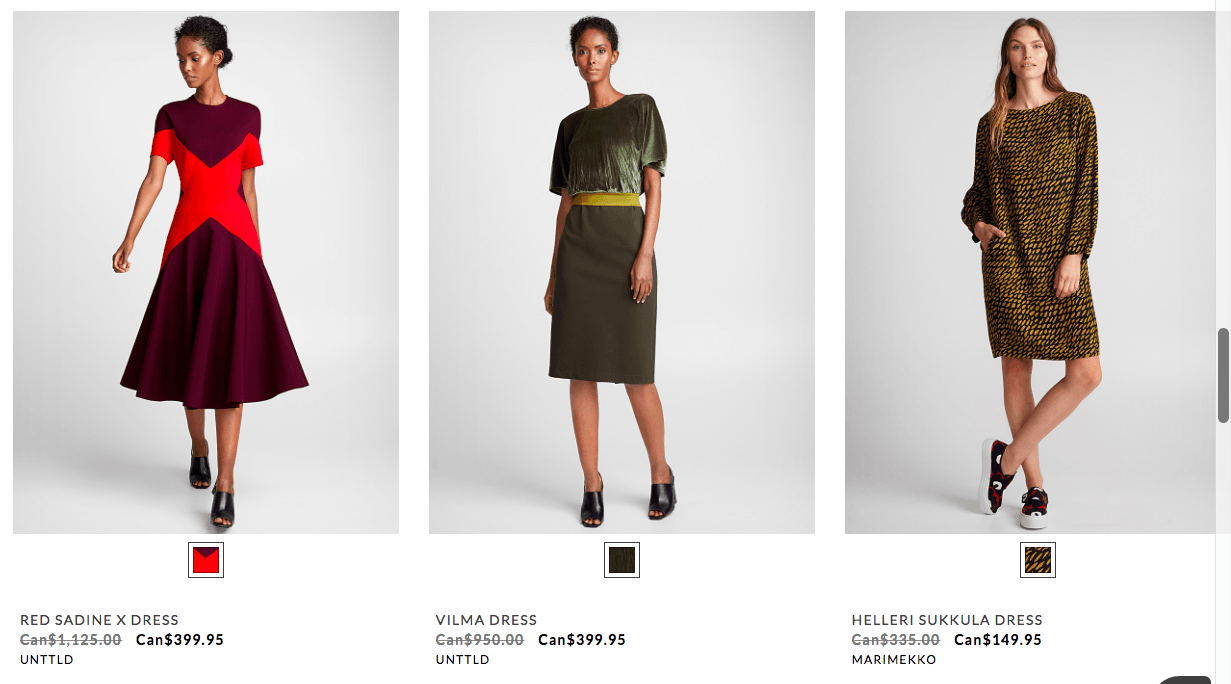Open the dark chat widget in bottom corner
Viewport: 1231px width, 684px height.
pos(1193,680)
